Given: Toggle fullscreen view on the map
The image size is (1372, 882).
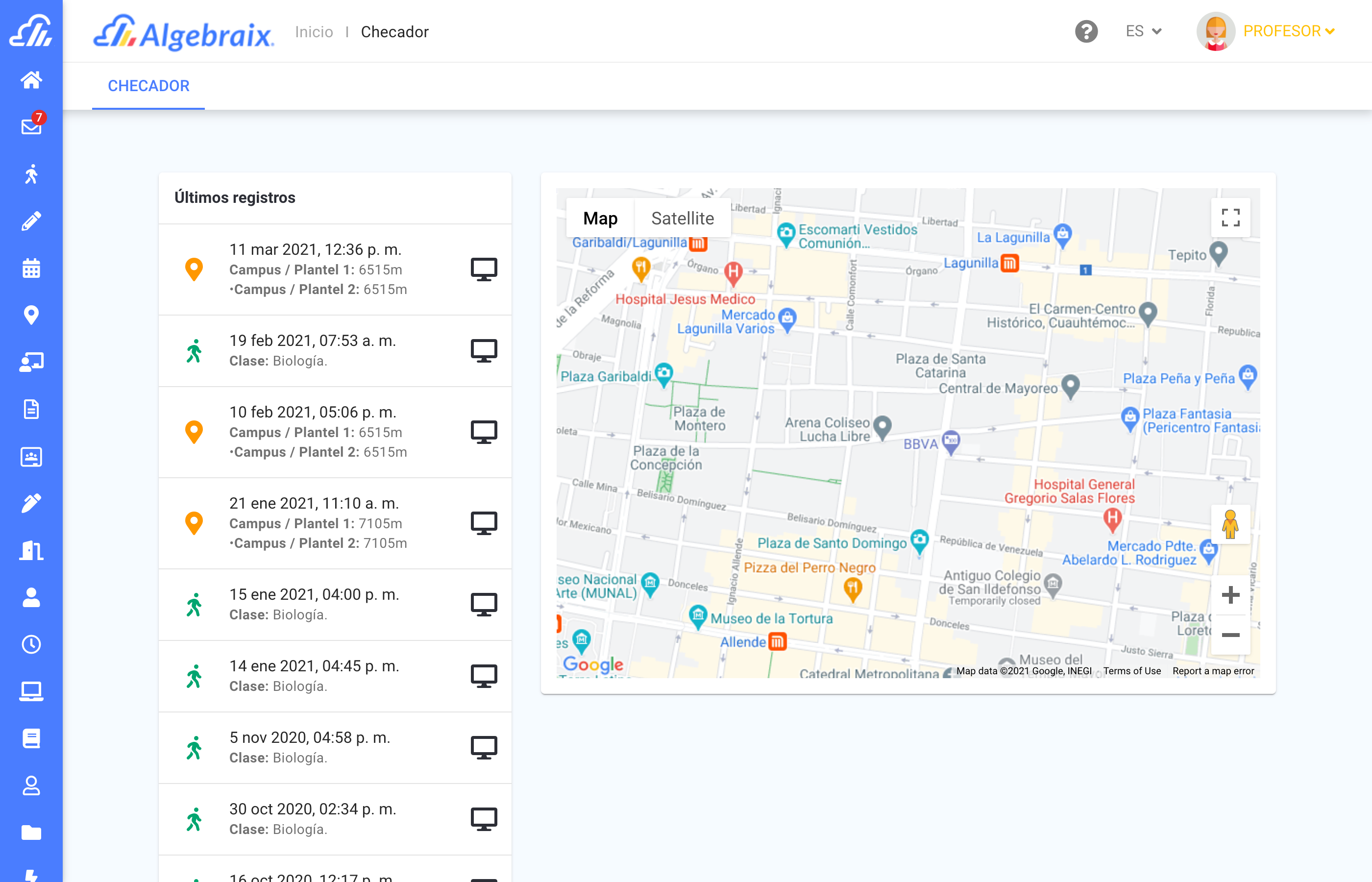Looking at the screenshot, I should pyautogui.click(x=1230, y=218).
